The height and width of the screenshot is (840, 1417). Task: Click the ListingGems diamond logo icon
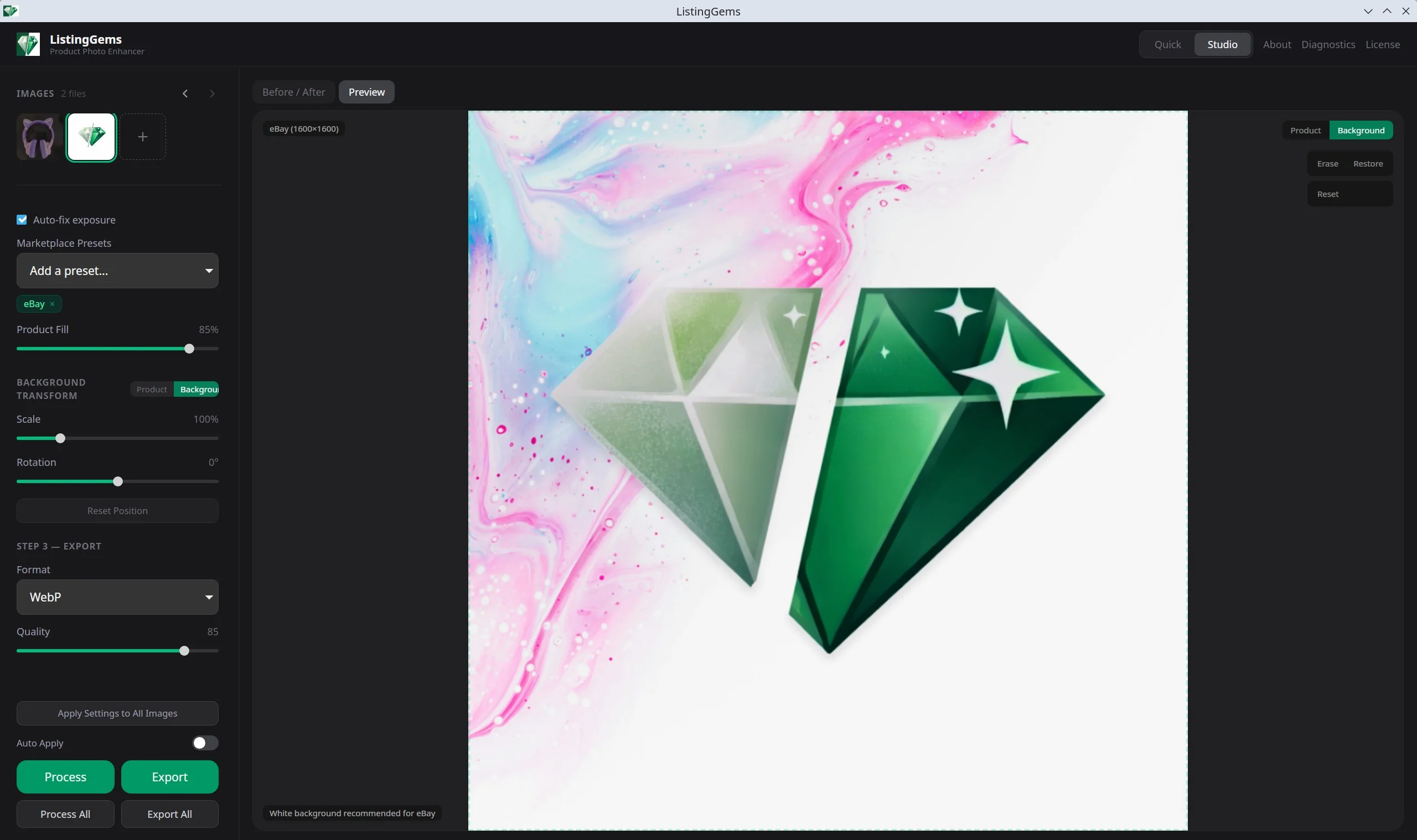[x=27, y=44]
